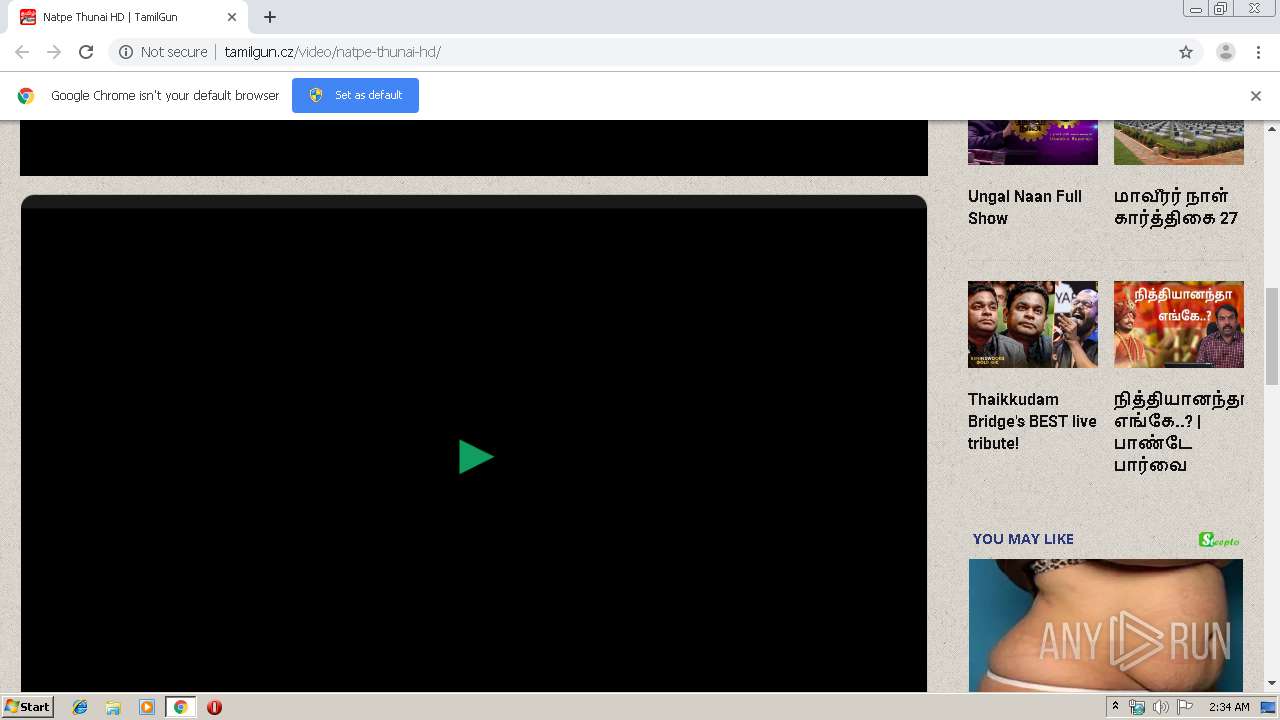Viewport: 1280px width, 720px height.
Task: Open Thaikkudam Bridge's BEST live tribute link
Action: coord(1032,421)
